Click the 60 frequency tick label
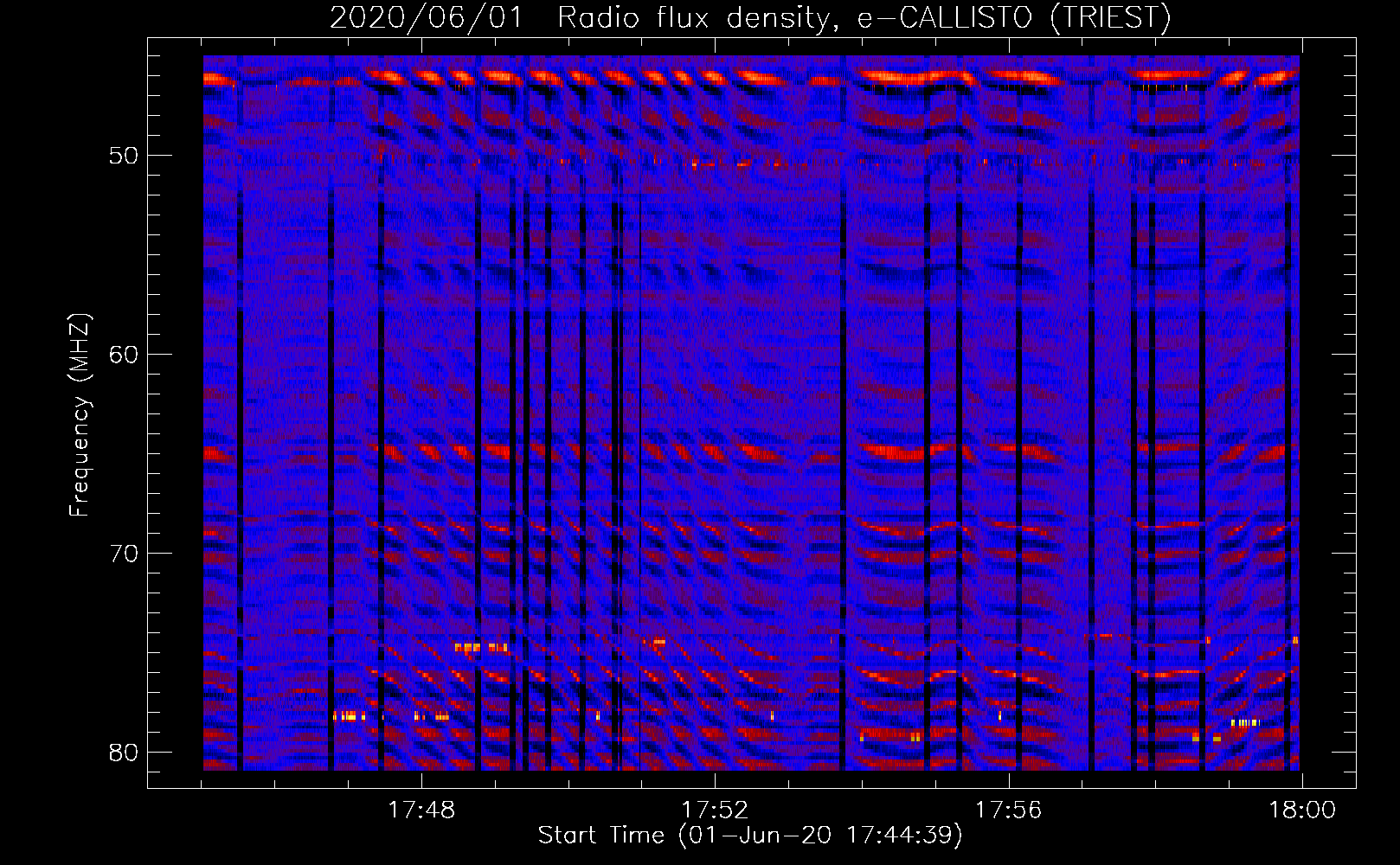Image resolution: width=1400 pixels, height=865 pixels. (125, 355)
